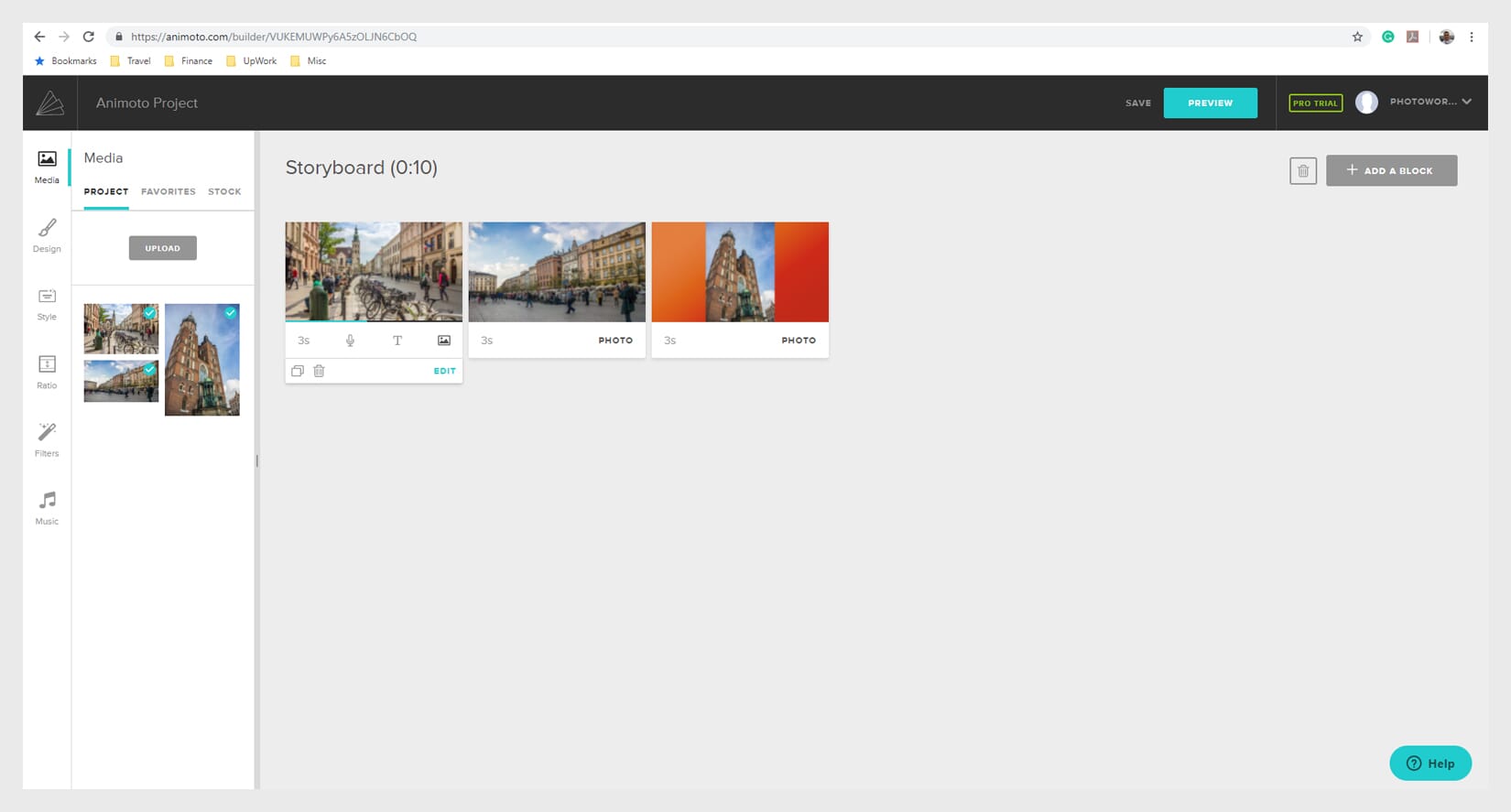
Task: Reload the page
Action: click(x=89, y=37)
